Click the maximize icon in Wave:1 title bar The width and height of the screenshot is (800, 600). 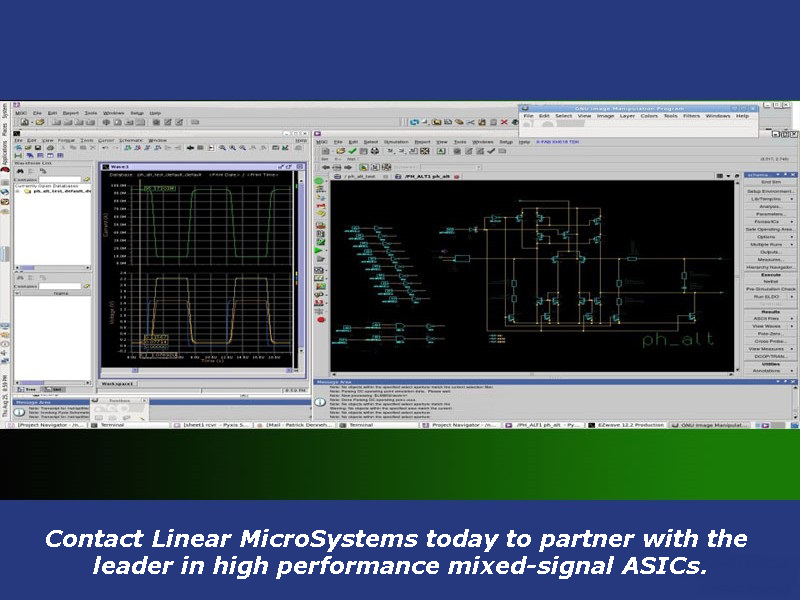pyautogui.click(x=289, y=167)
